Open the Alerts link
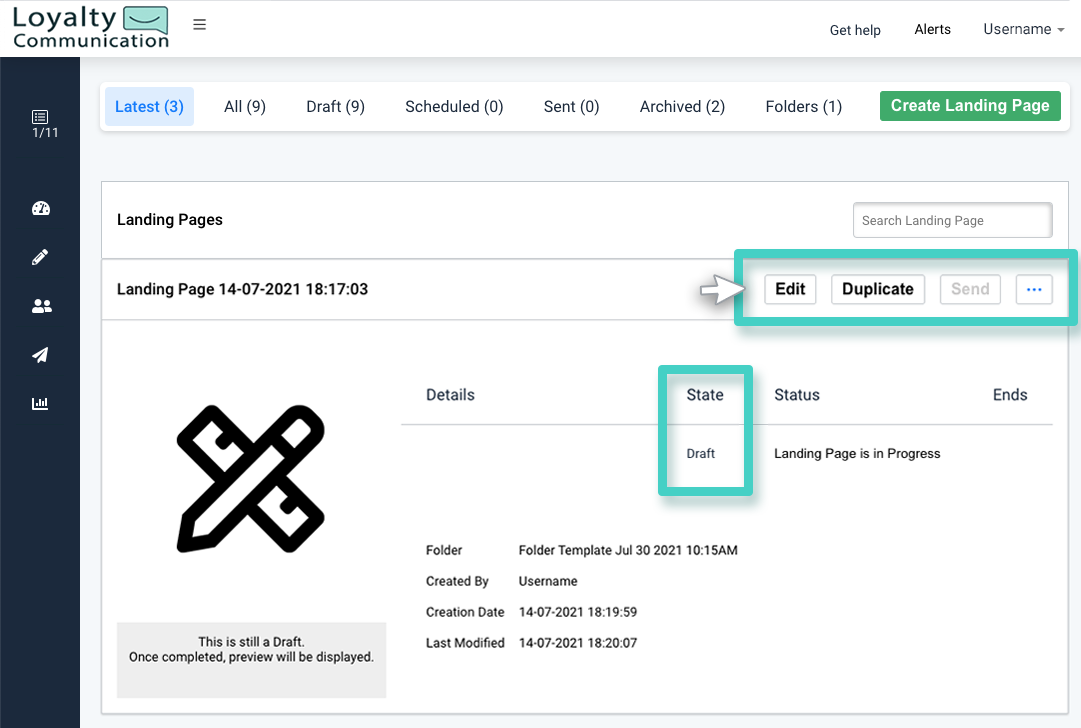 [932, 29]
